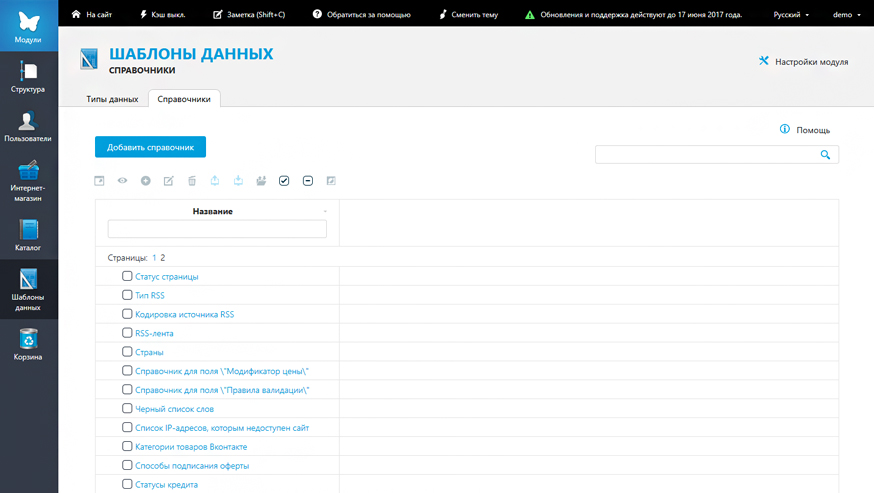Check the Страны checkbox
The height and width of the screenshot is (493, 874).
pos(127,352)
